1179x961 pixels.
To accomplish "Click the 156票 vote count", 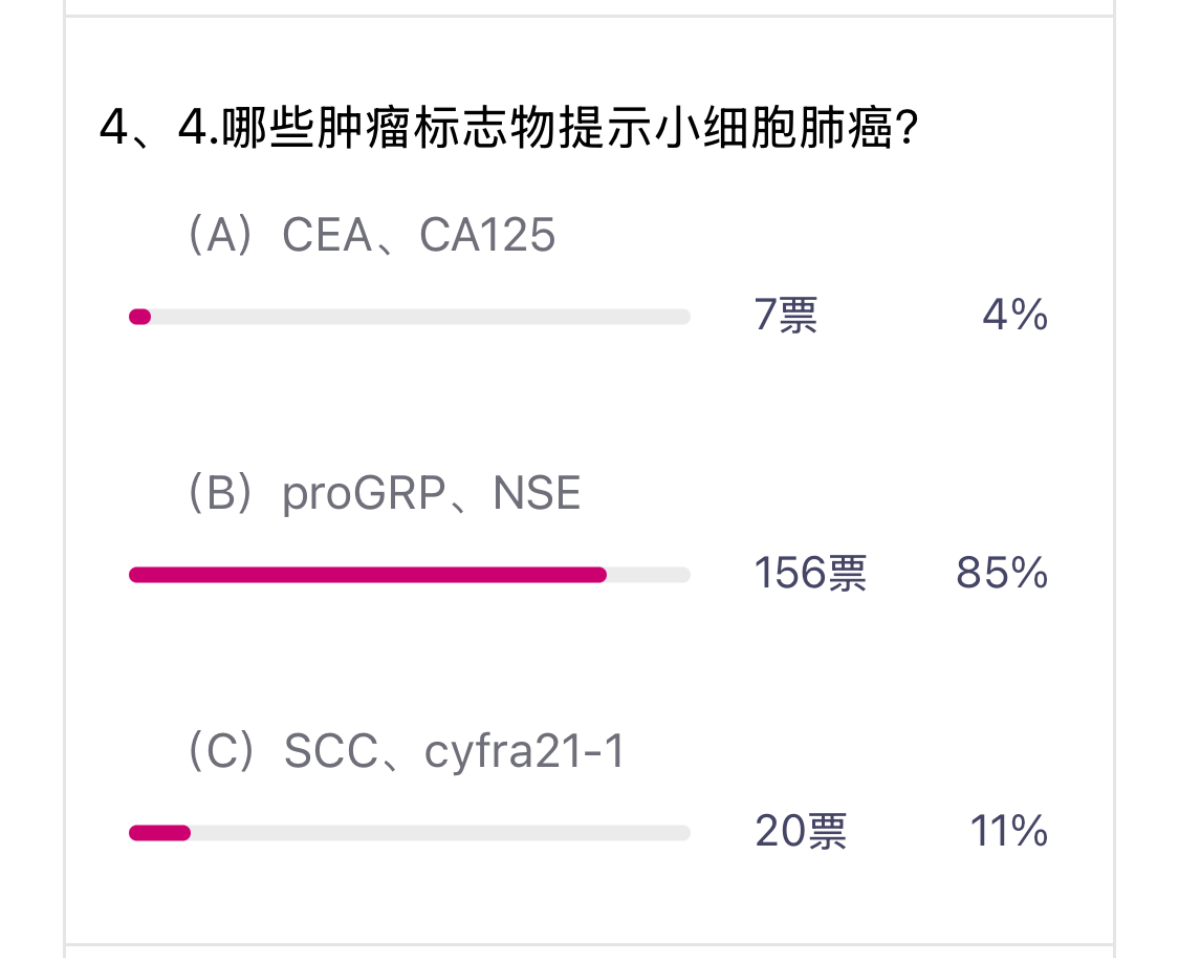I will click(x=810, y=575).
